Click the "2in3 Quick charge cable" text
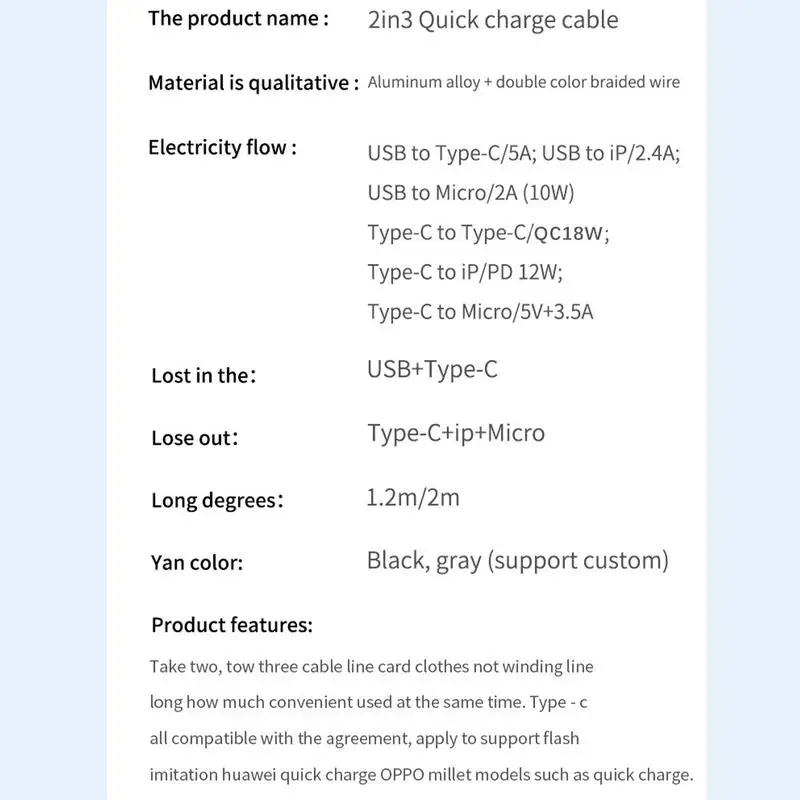The image size is (800, 800). (492, 19)
